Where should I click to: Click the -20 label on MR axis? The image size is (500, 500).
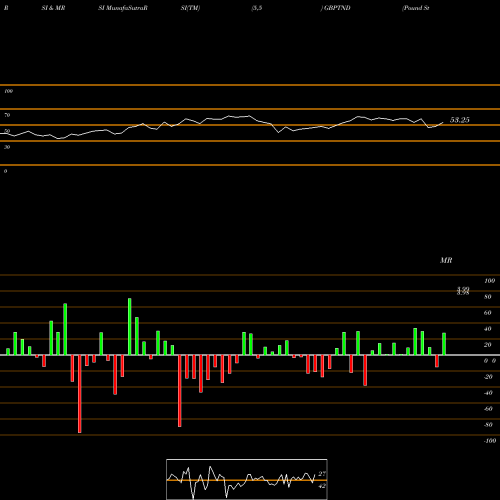click(488, 377)
